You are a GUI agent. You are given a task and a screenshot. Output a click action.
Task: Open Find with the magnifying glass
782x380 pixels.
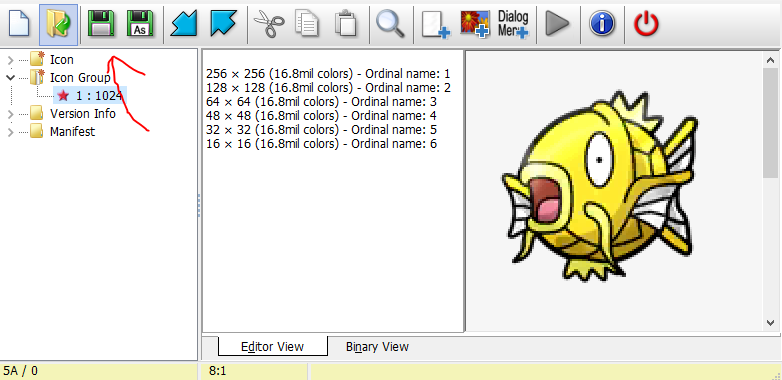(390, 23)
